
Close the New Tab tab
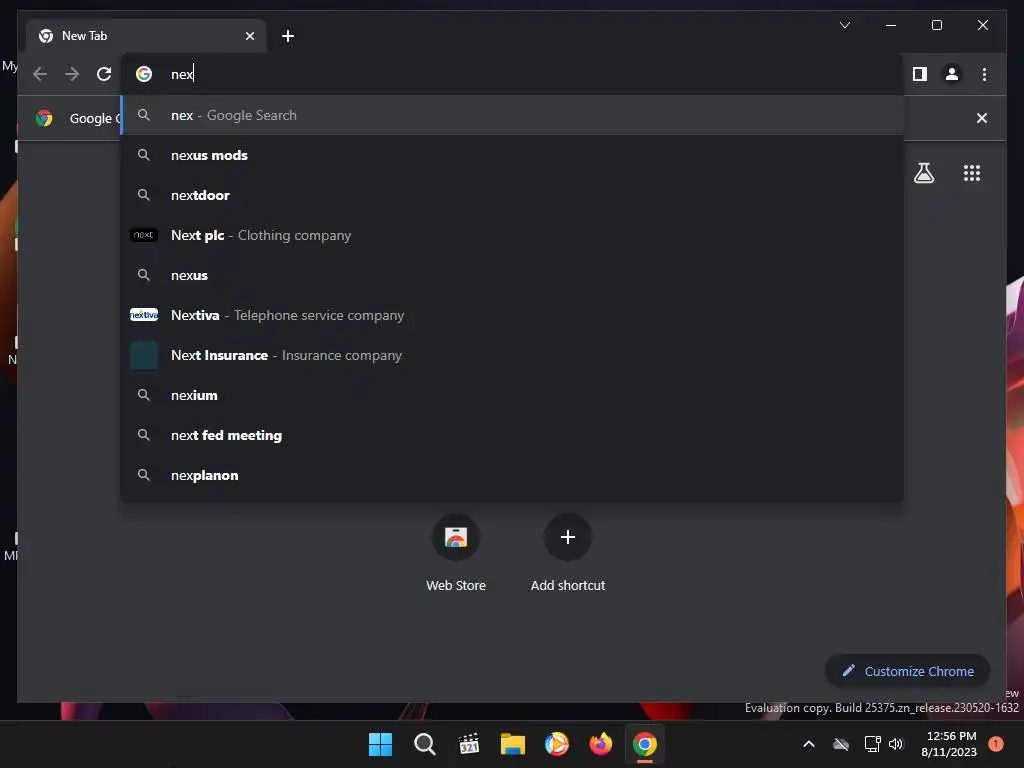pos(249,36)
